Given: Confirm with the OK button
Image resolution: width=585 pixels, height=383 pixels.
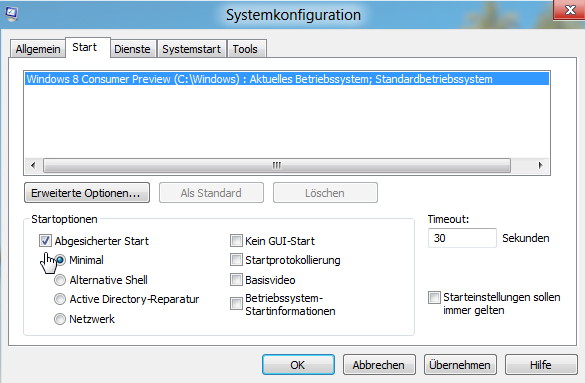Looking at the screenshot, I should (x=298, y=365).
